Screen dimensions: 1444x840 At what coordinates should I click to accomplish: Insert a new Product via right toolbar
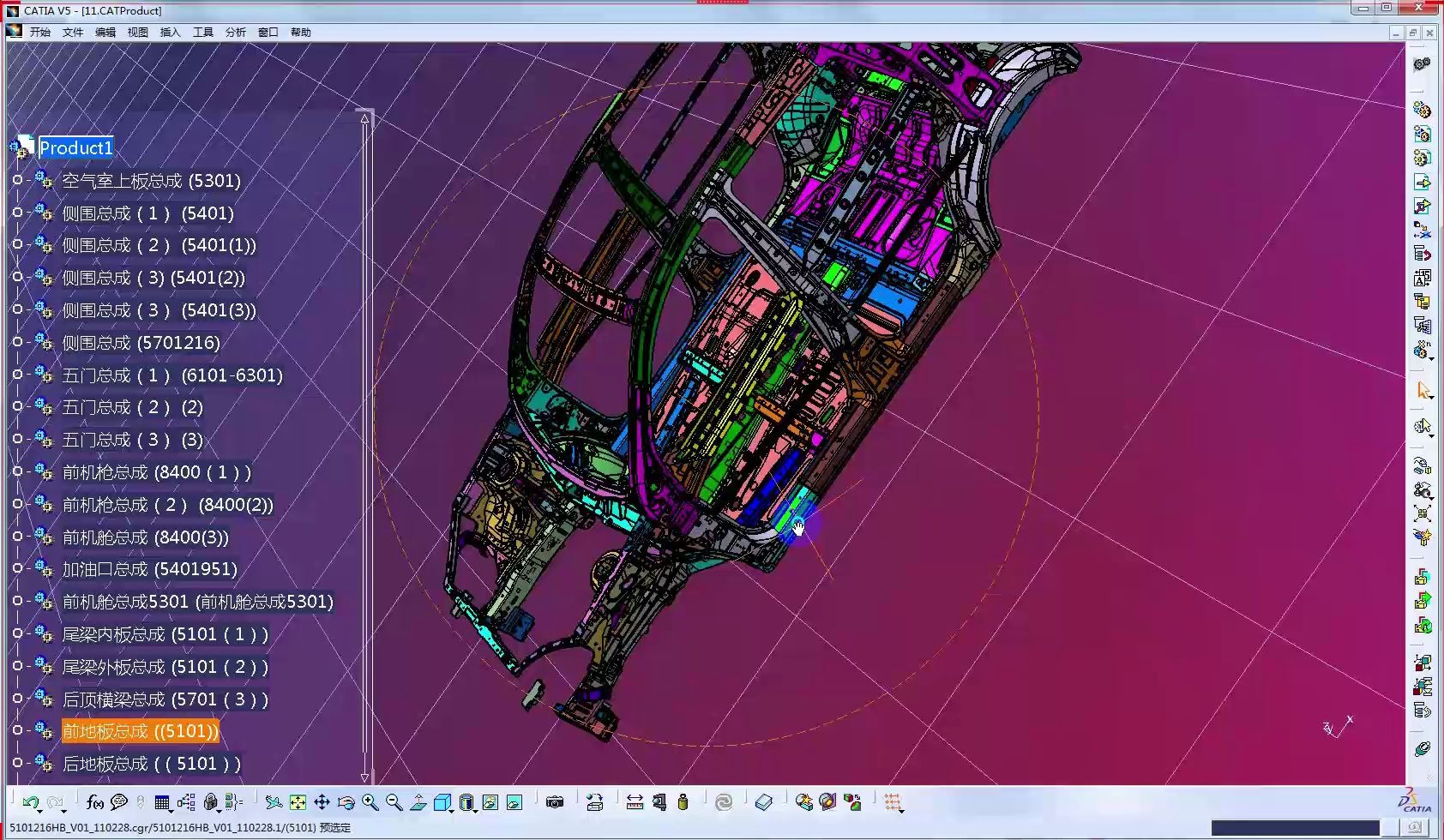click(x=1422, y=134)
